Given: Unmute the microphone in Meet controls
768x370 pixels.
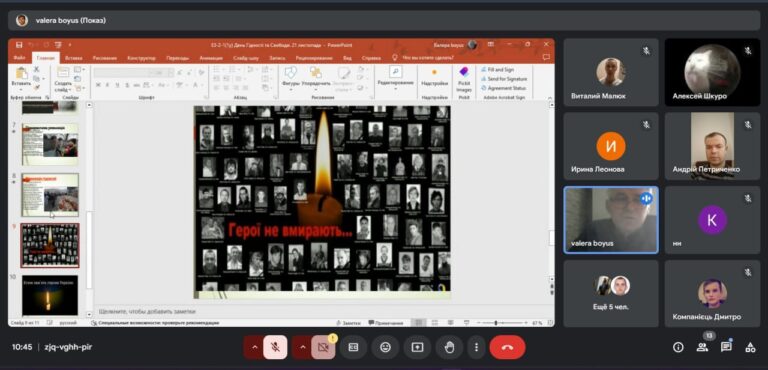Looking at the screenshot, I should (275, 347).
